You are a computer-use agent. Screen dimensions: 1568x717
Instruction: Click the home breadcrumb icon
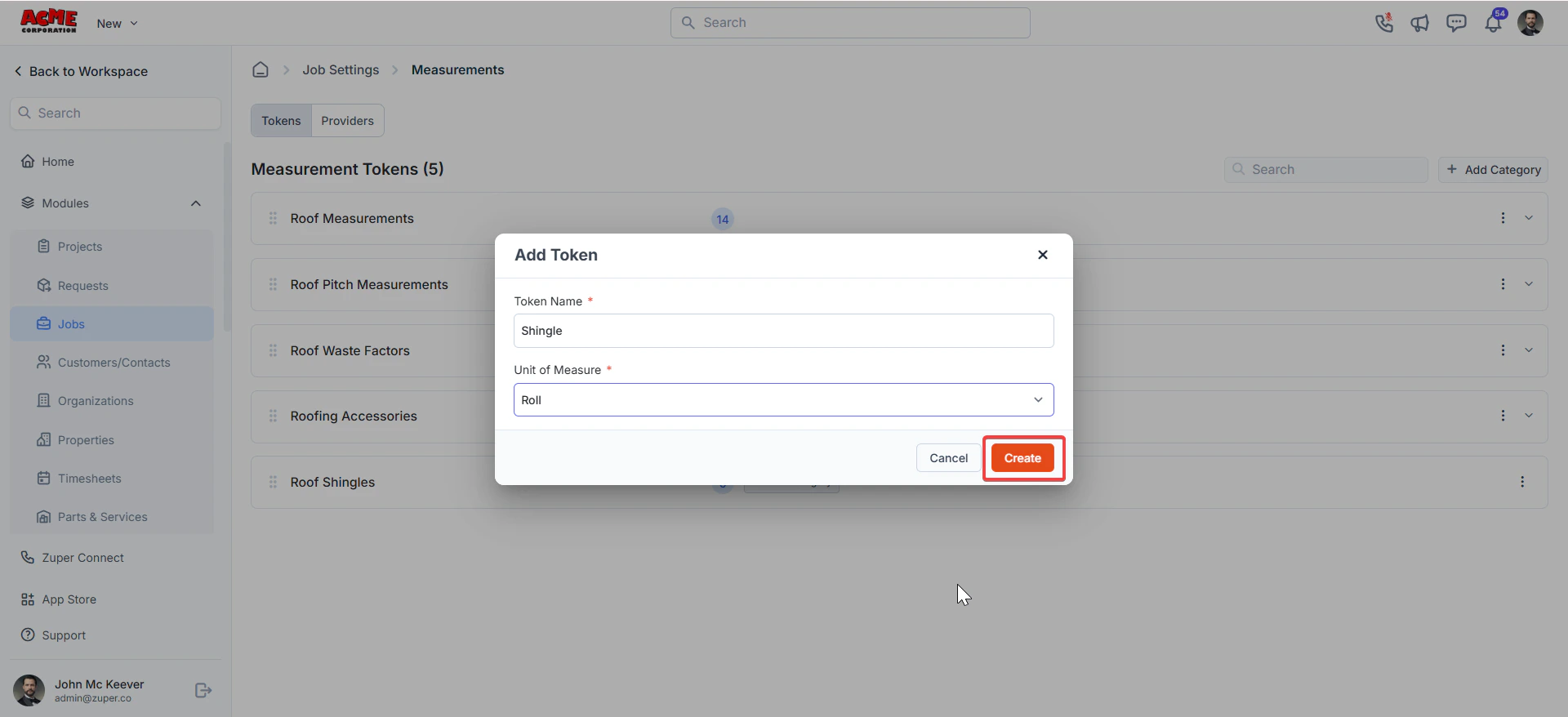[x=261, y=69]
